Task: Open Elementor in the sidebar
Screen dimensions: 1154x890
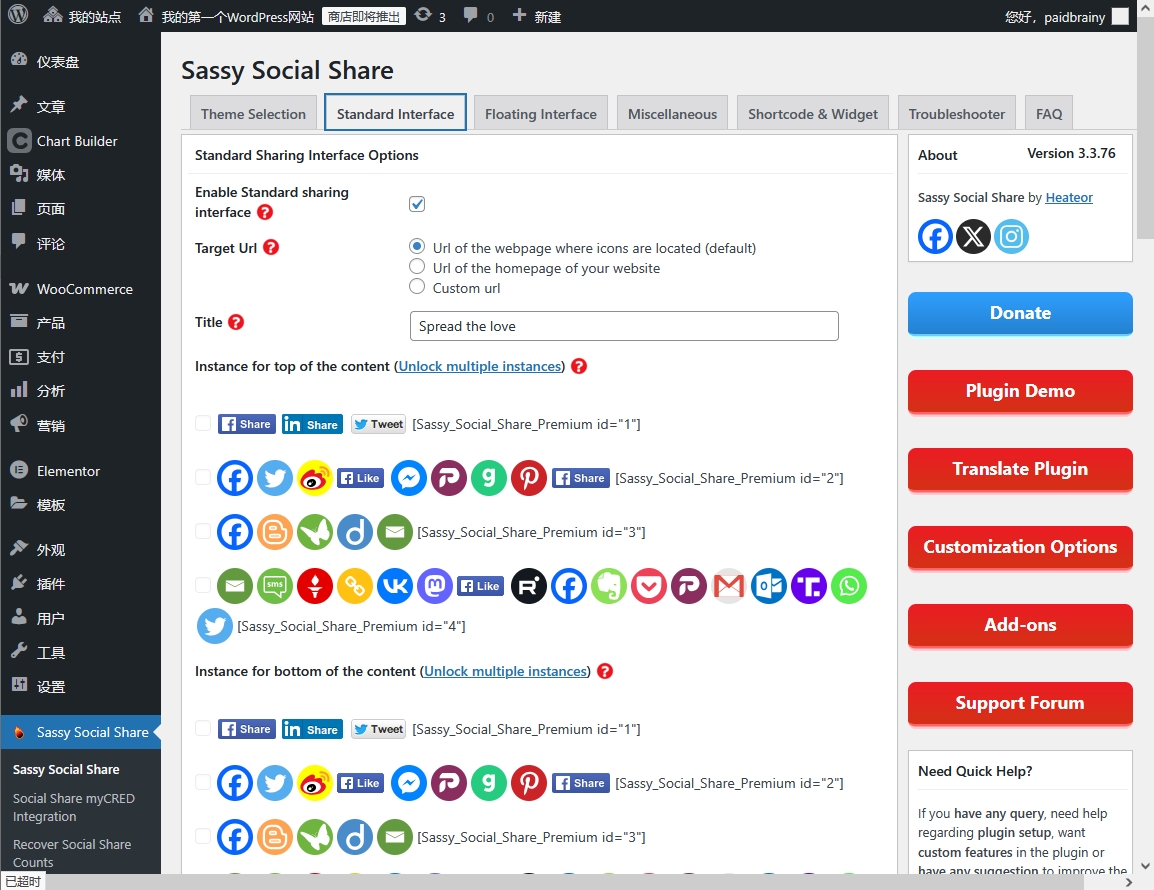Action: click(80, 470)
